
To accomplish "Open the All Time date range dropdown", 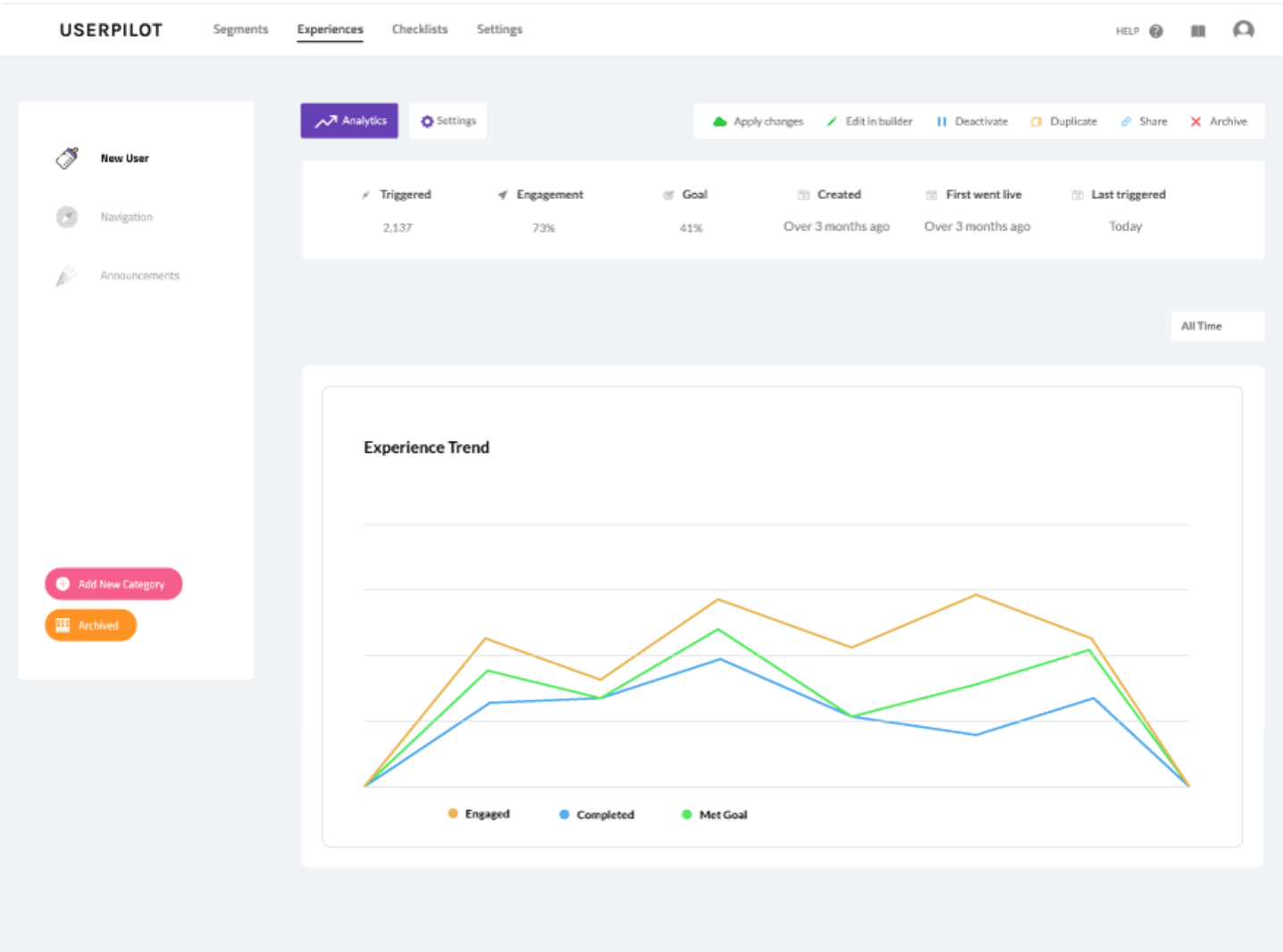I will [x=1218, y=326].
